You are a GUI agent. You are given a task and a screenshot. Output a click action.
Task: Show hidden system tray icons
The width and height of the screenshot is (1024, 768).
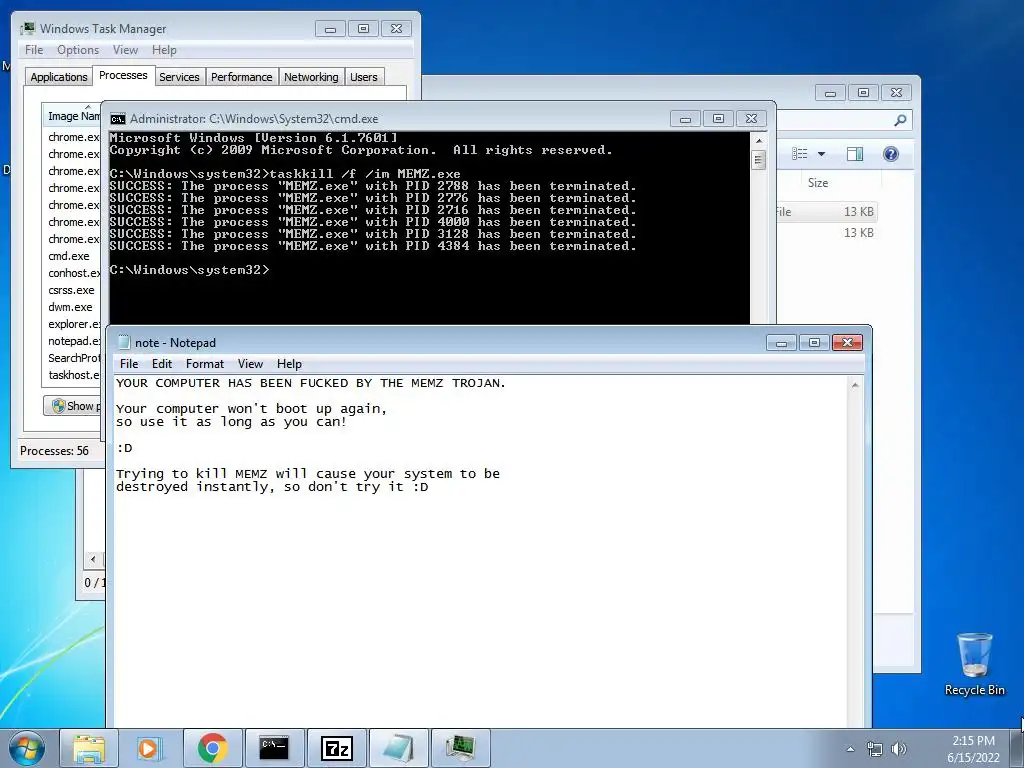[850, 749]
